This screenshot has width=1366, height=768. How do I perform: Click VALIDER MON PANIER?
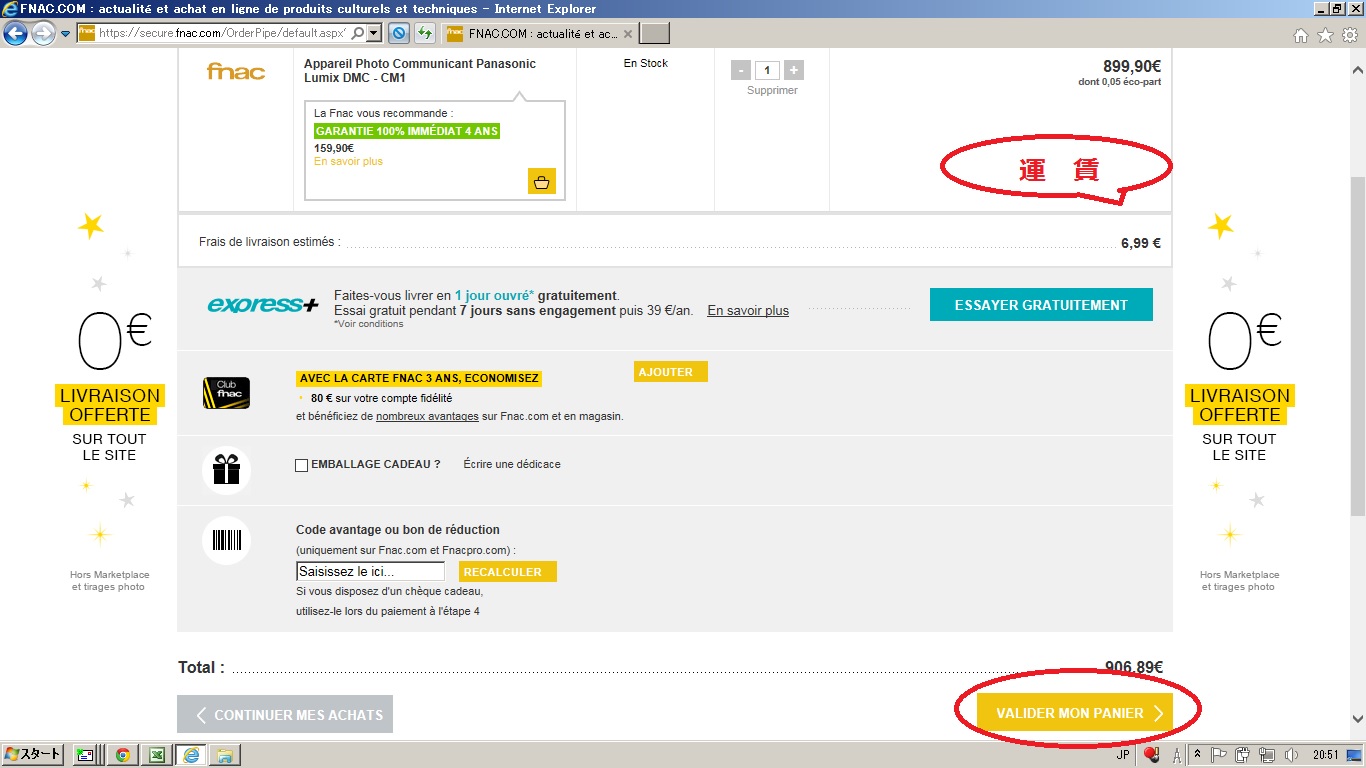click(1075, 713)
